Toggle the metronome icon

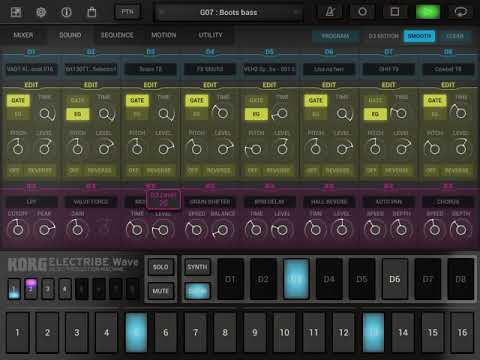tap(330, 12)
